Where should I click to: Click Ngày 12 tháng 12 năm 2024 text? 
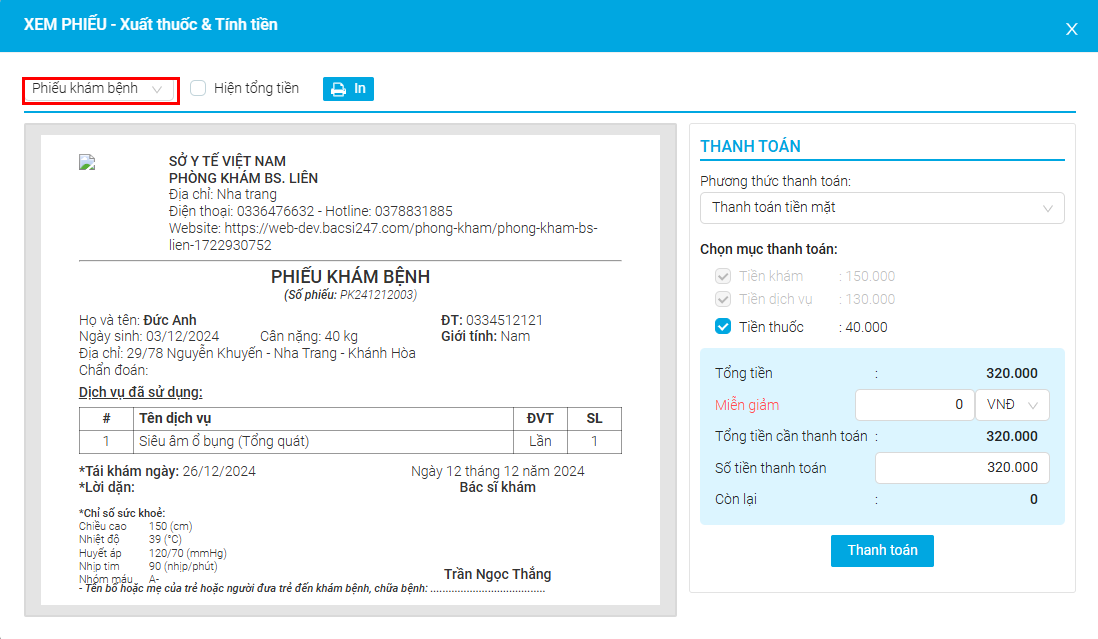point(497,471)
